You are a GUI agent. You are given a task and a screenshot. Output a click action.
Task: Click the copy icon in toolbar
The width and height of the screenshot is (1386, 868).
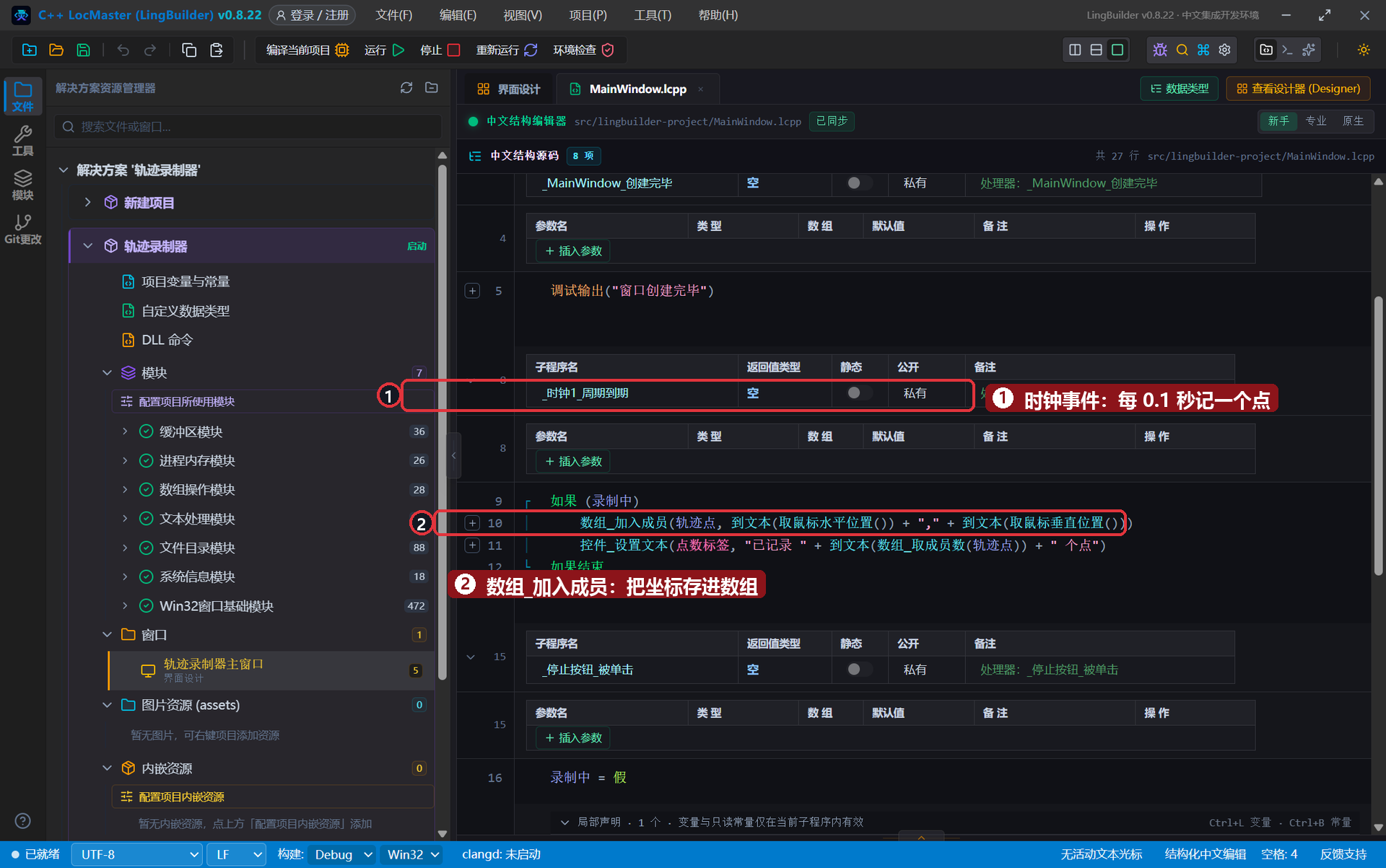pos(189,50)
